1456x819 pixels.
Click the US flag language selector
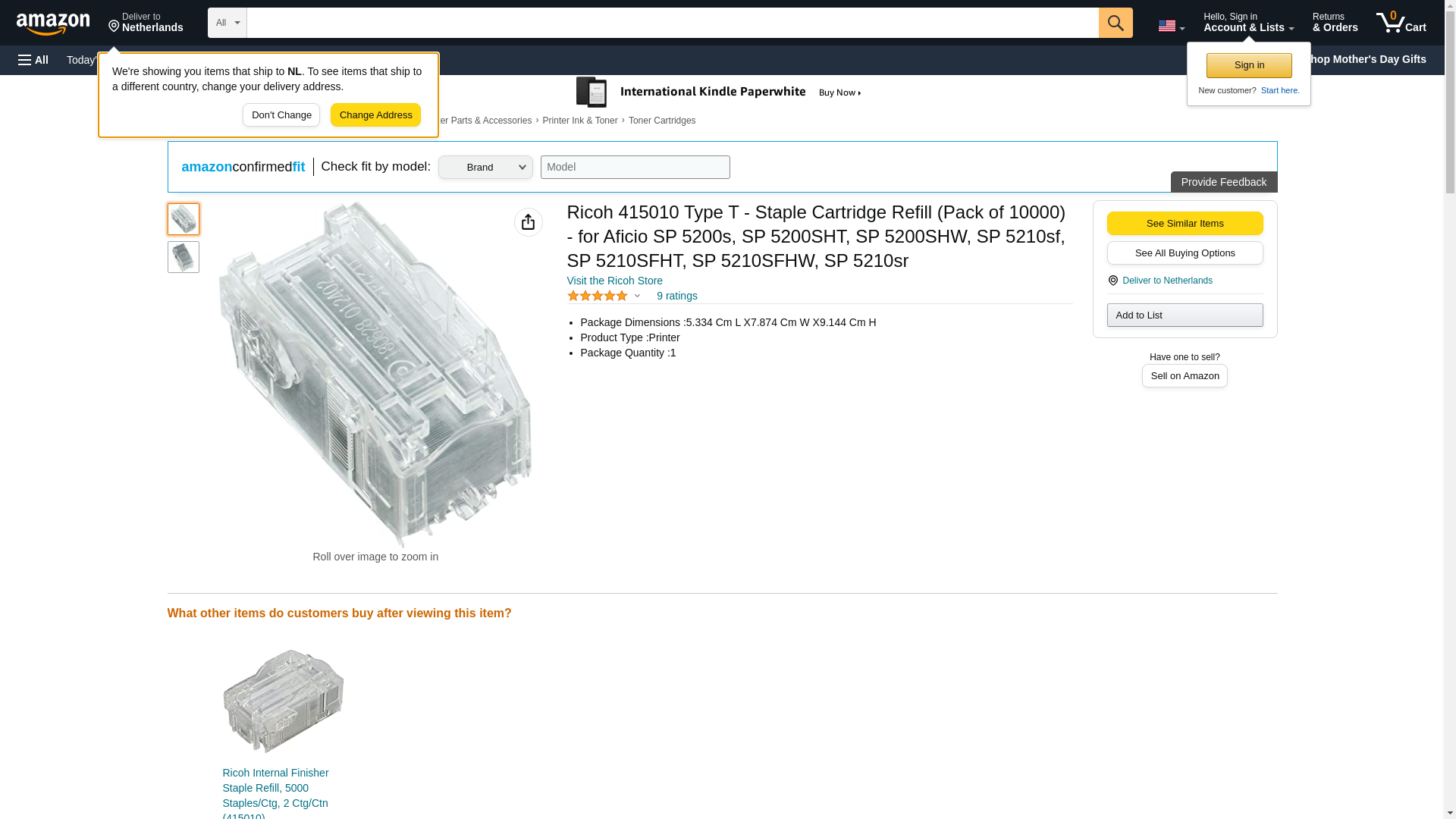pos(1170,26)
